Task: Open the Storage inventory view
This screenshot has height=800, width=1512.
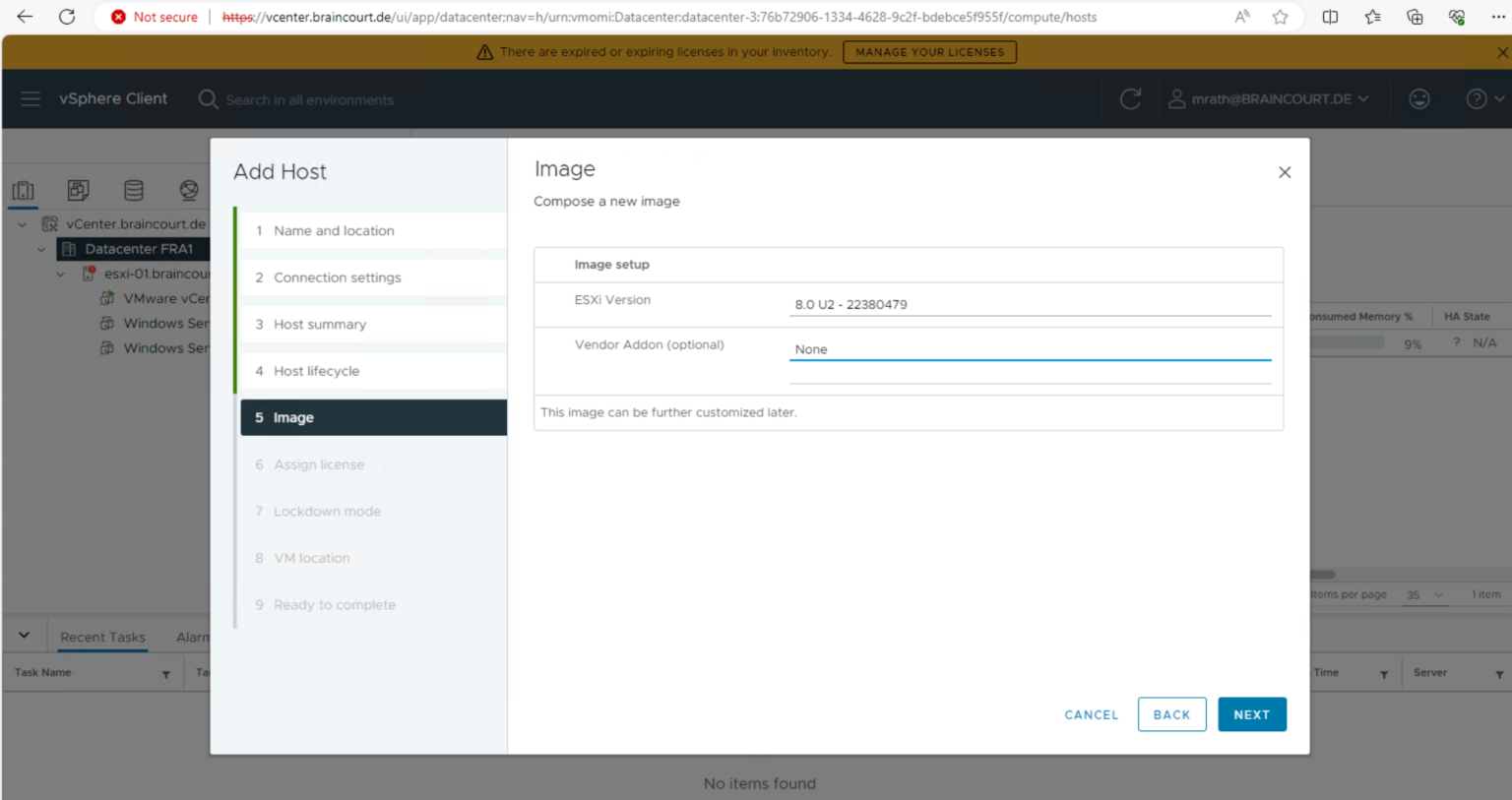Action: tap(133, 190)
